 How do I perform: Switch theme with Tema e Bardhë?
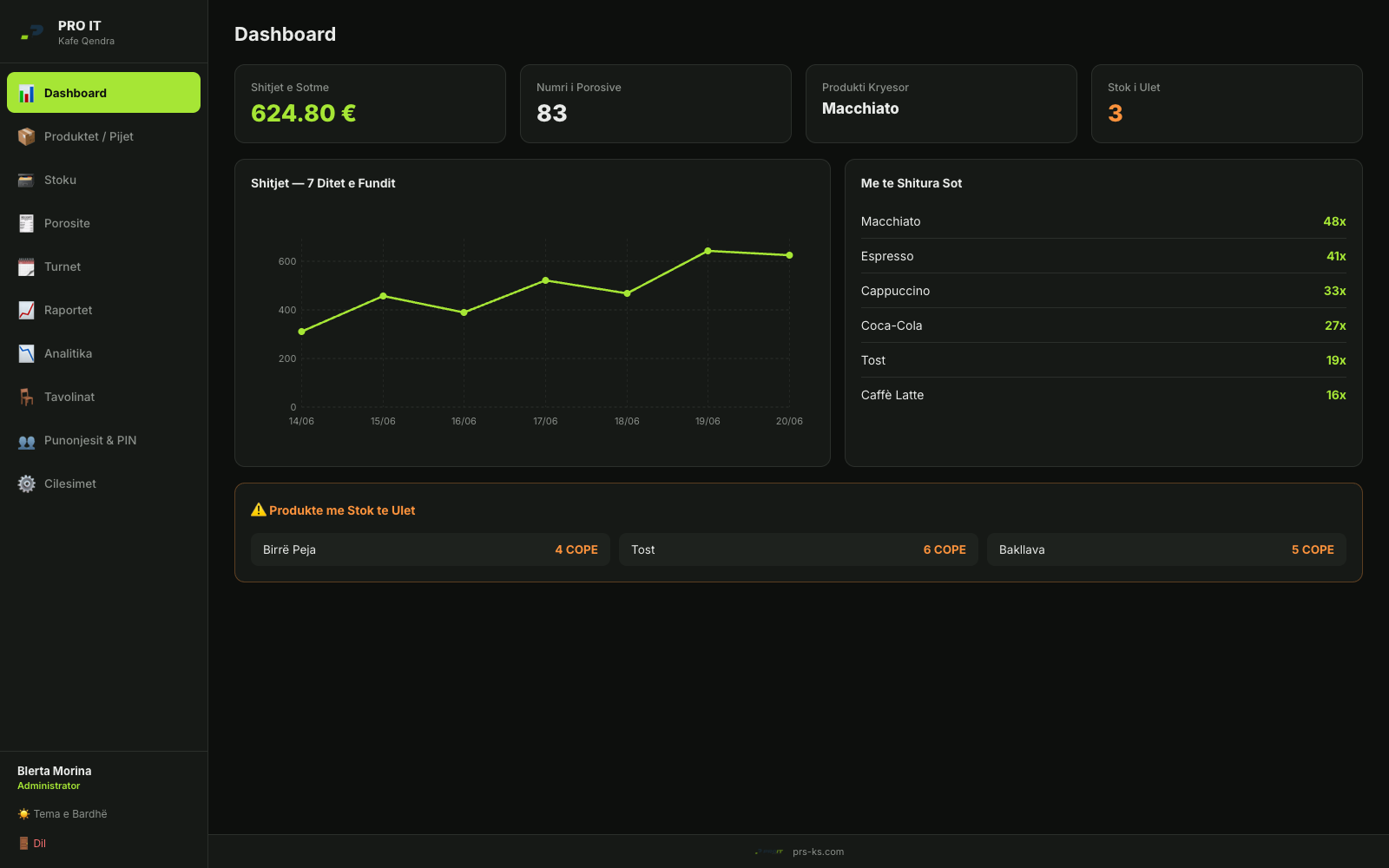point(63,814)
